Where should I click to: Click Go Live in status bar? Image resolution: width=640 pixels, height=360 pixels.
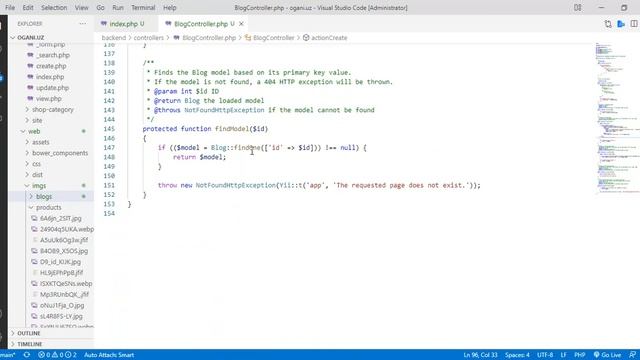[x=607, y=355]
